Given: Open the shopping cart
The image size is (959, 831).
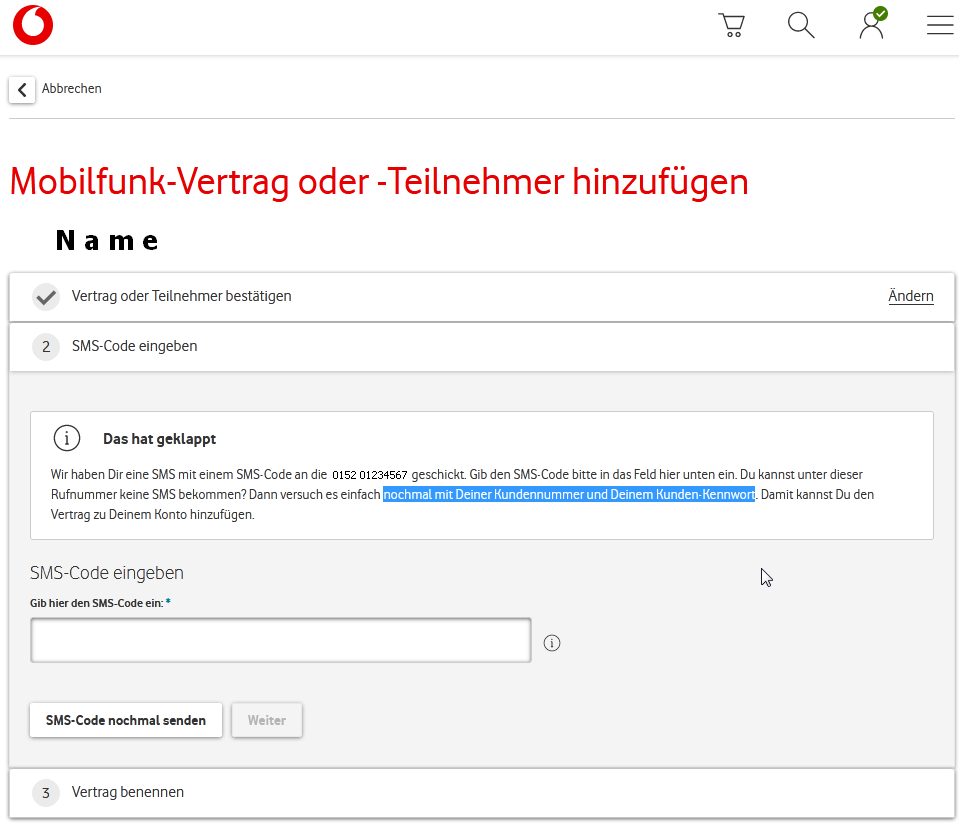Looking at the screenshot, I should click(x=731, y=25).
